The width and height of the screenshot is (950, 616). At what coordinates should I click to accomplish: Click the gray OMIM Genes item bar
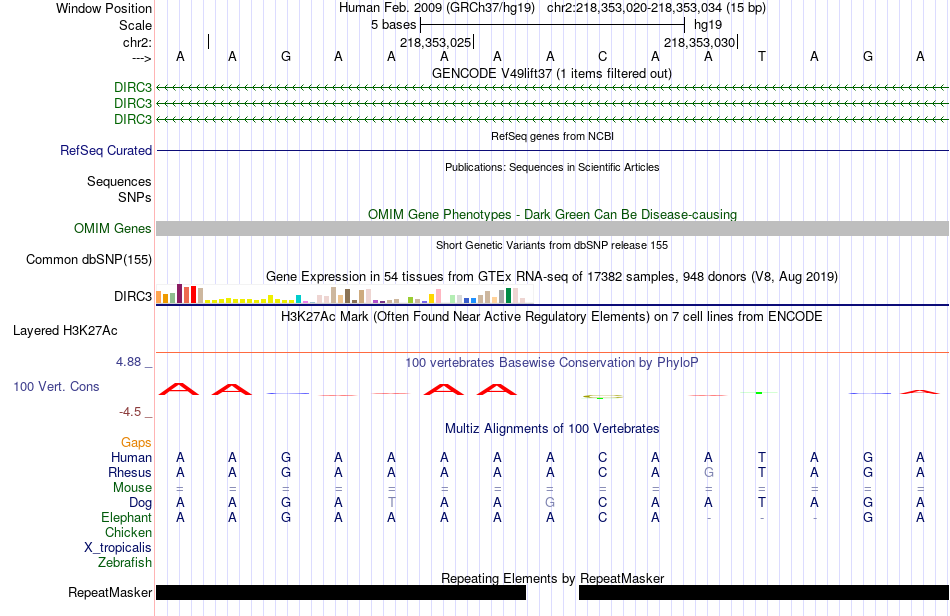553,228
